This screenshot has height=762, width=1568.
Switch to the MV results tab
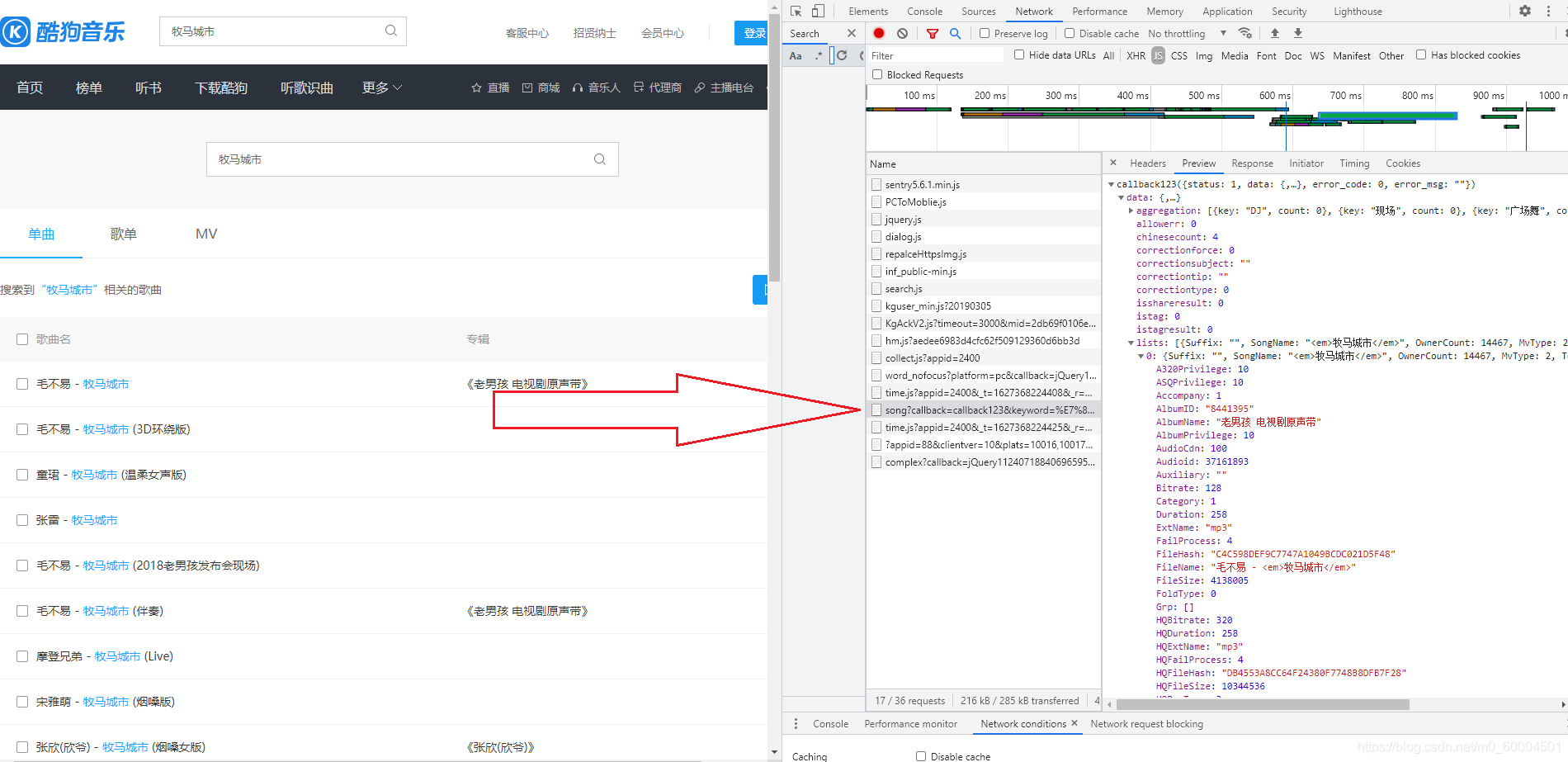[206, 234]
